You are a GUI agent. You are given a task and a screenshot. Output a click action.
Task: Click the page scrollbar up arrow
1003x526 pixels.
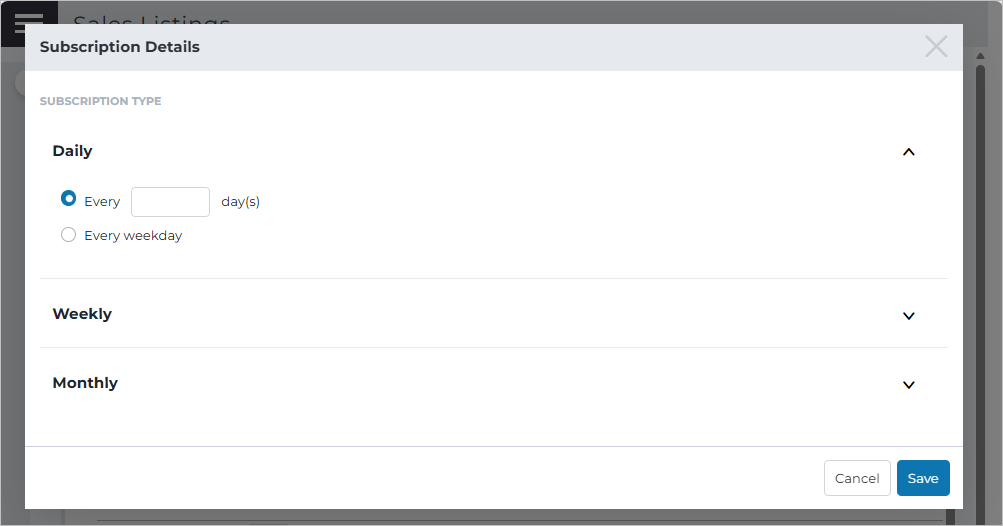click(980, 56)
